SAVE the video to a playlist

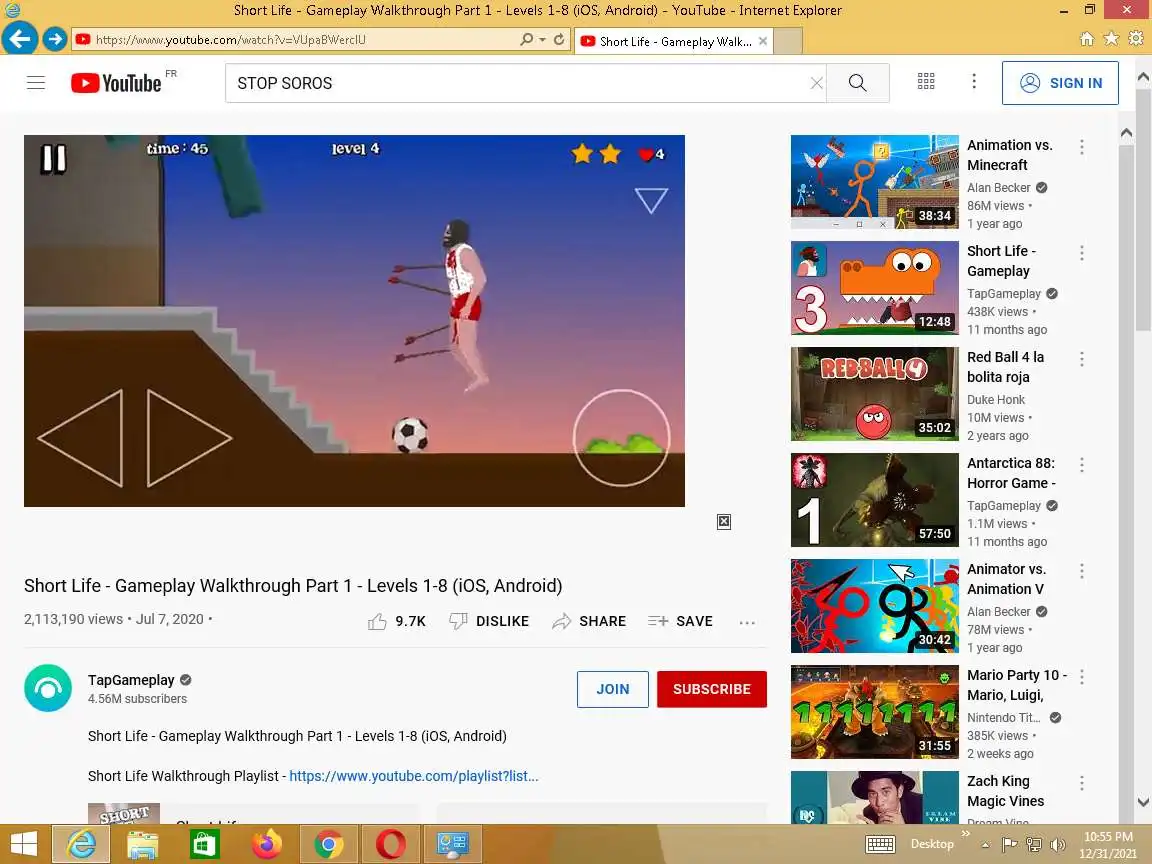coord(680,622)
